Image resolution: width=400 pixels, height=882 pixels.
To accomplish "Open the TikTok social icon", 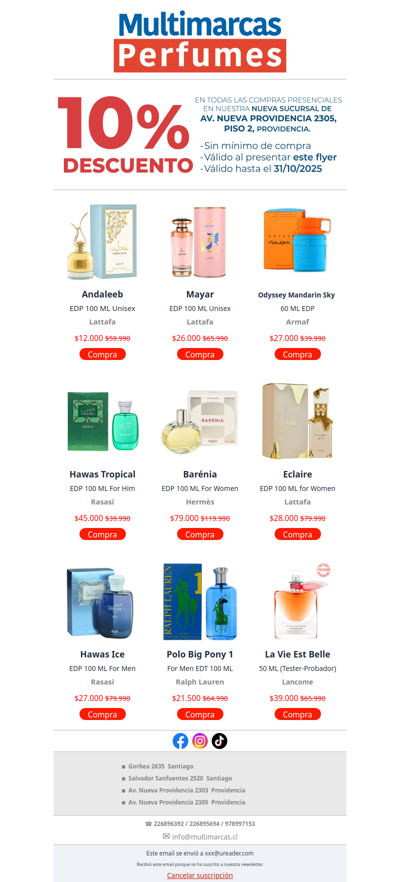I will (x=219, y=741).
